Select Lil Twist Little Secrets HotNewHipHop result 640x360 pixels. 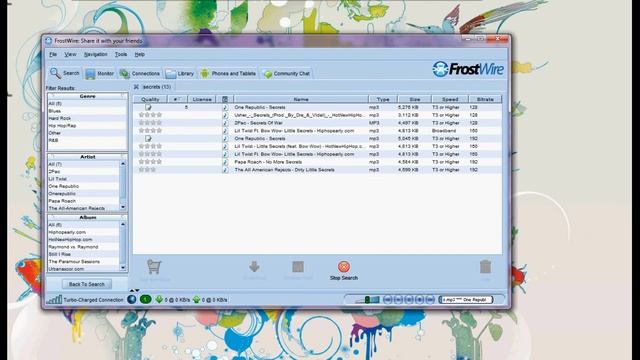point(317,146)
